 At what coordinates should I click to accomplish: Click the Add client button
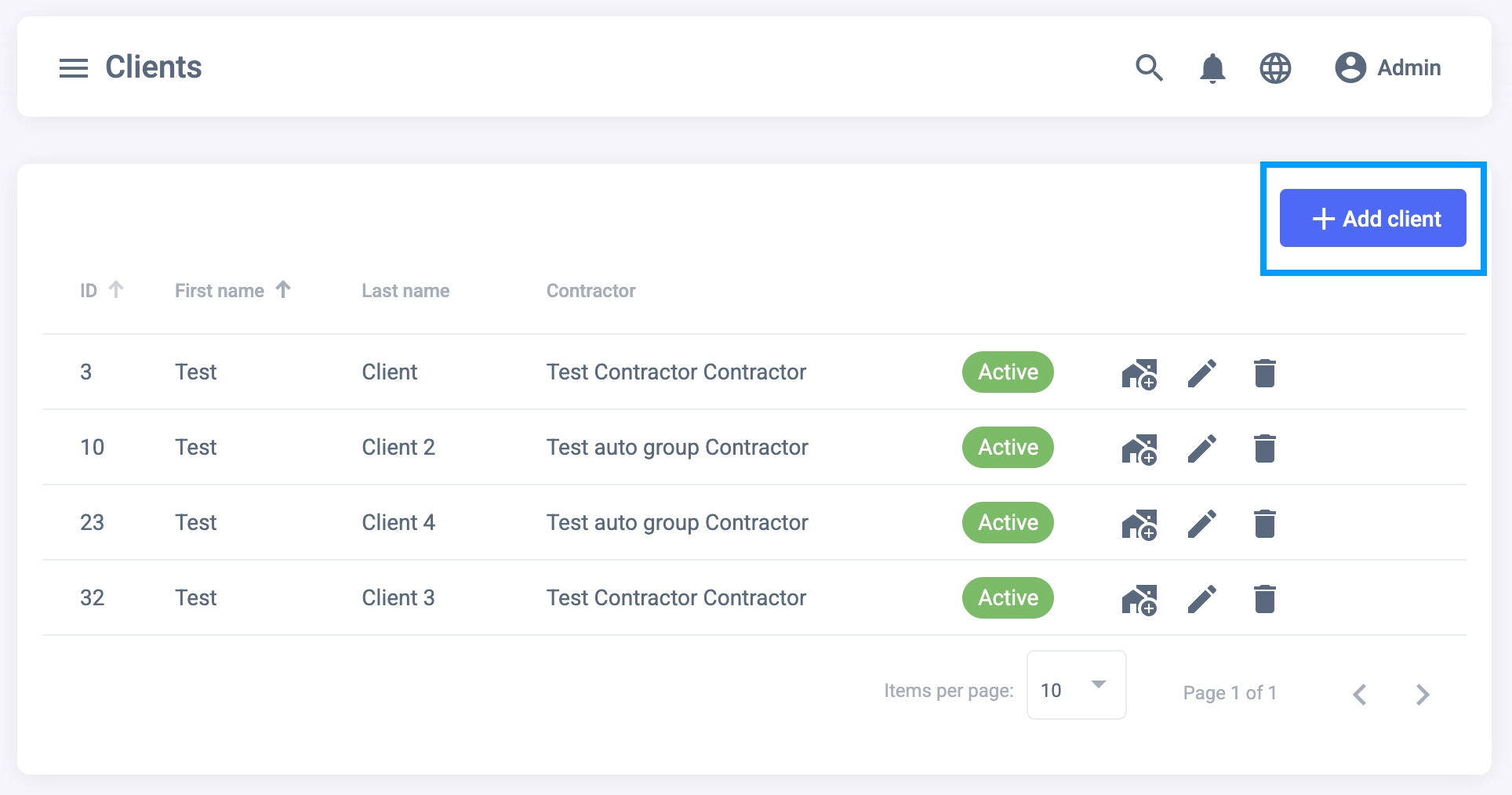coord(1372,219)
